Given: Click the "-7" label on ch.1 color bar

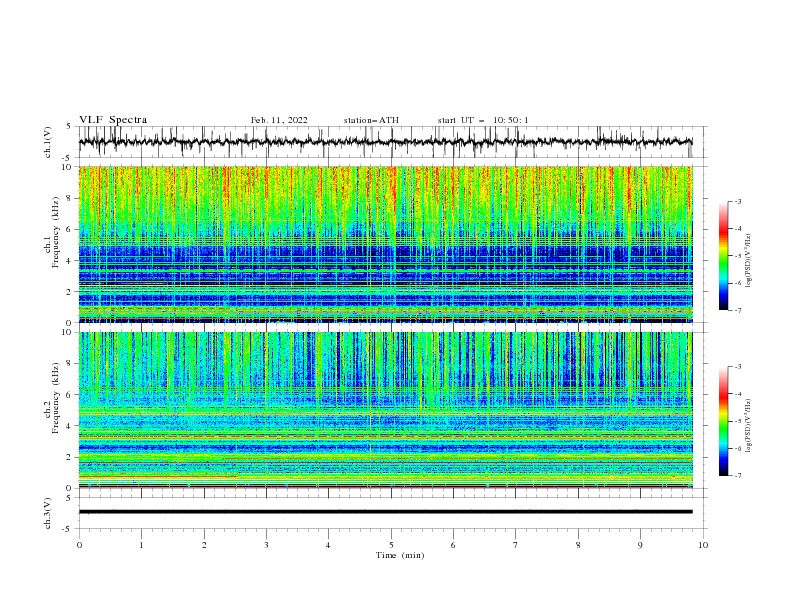Looking at the screenshot, I should 737,310.
